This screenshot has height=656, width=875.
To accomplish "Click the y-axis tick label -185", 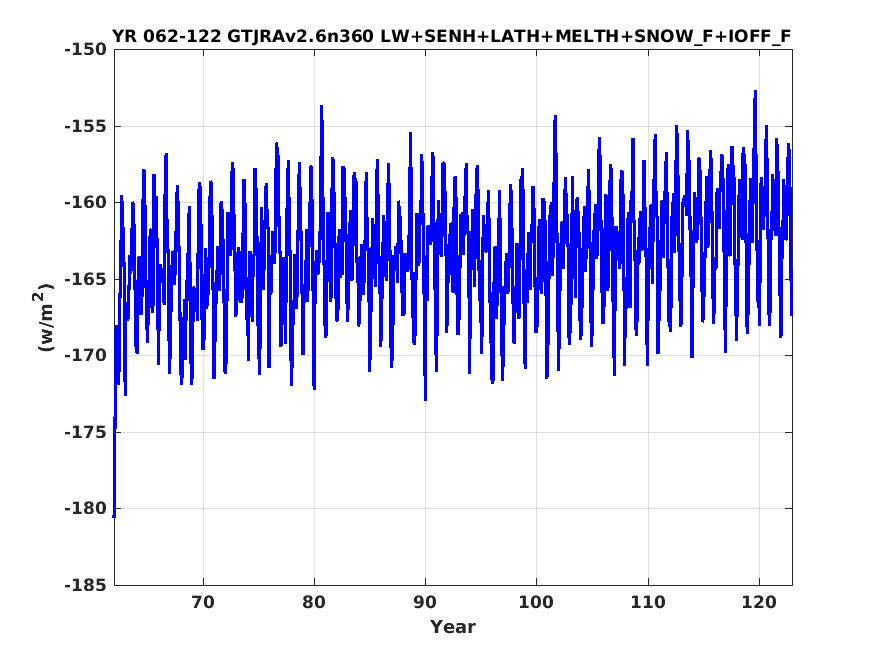I will pyautogui.click(x=85, y=585).
